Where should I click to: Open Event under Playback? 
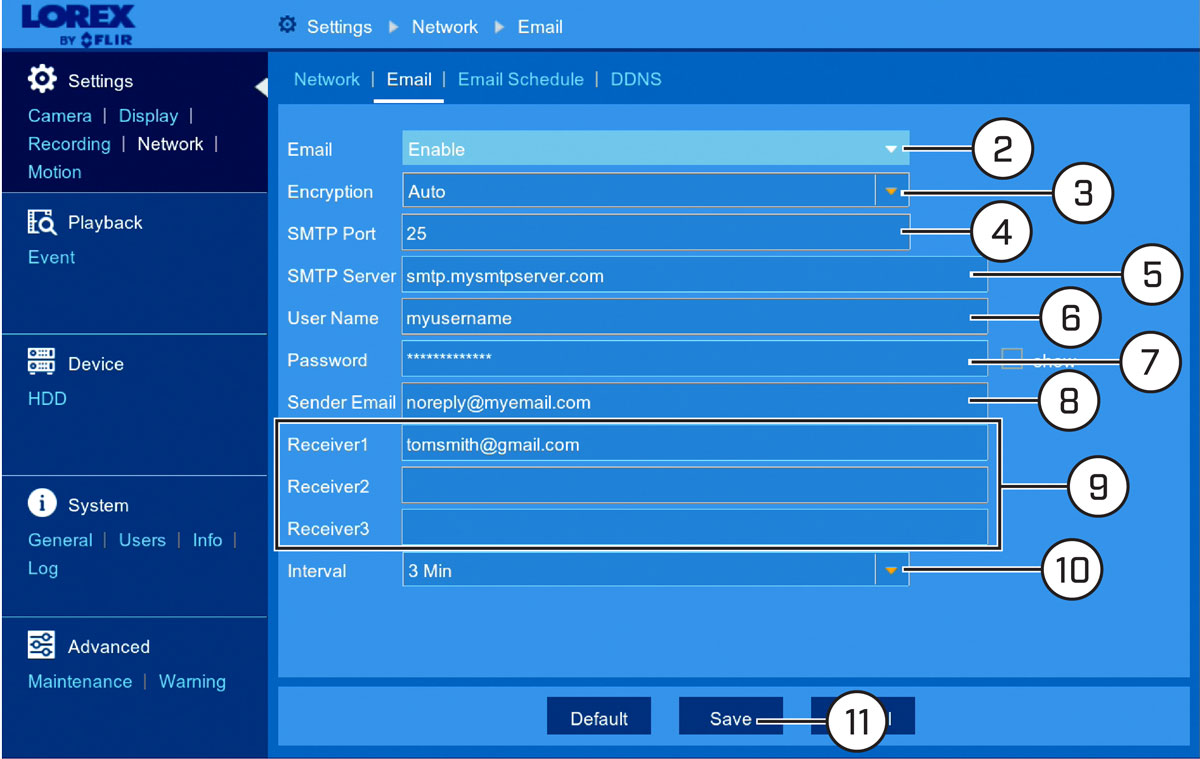[x=52, y=257]
